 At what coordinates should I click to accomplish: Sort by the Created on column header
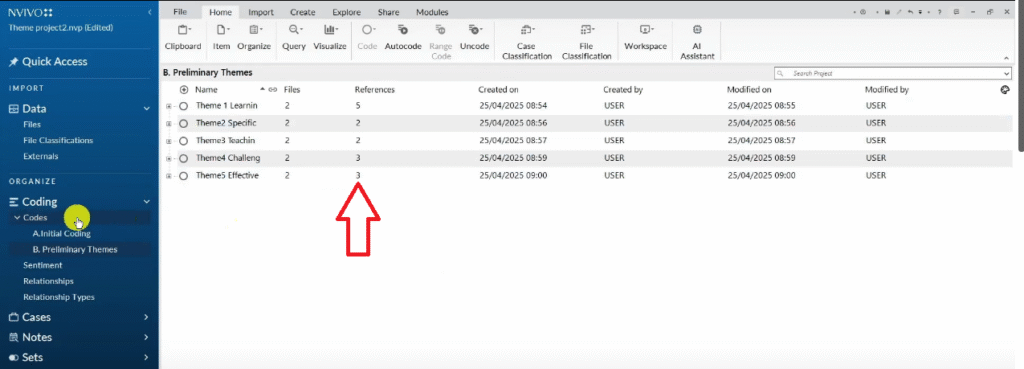coord(498,90)
